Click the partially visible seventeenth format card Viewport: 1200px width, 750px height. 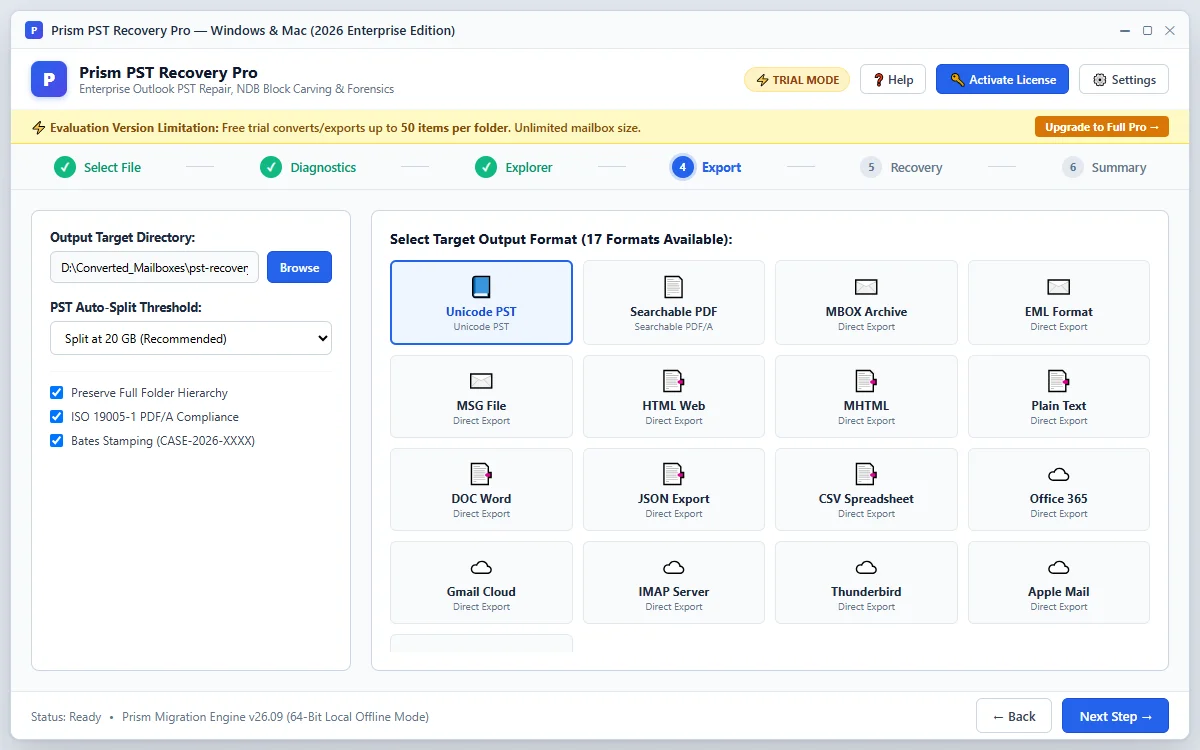(481, 643)
